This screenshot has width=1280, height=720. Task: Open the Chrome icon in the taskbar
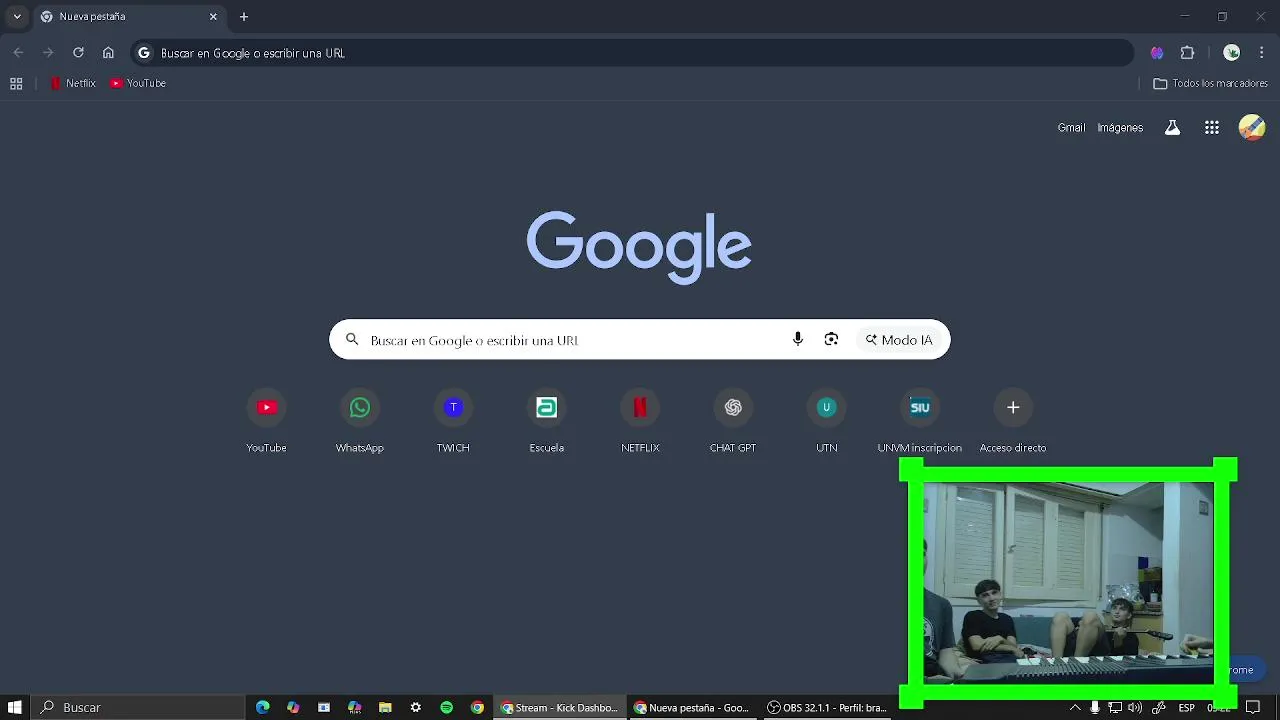point(477,708)
